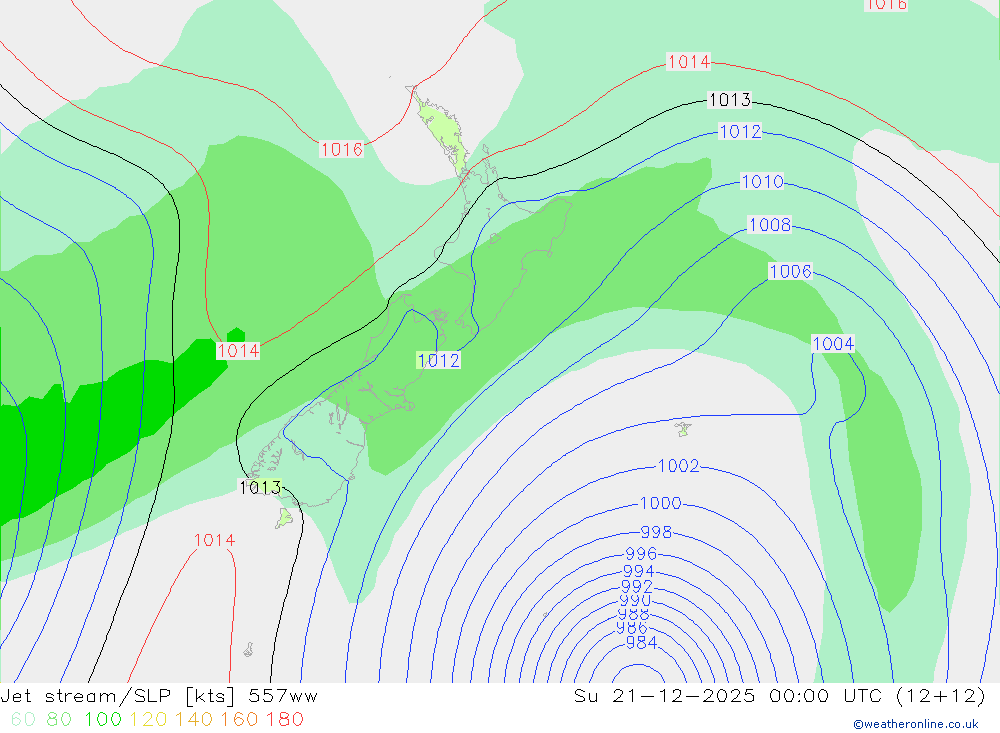This screenshot has width=1000, height=733.
Task: Click the 1004 isobar label
Action: pyautogui.click(x=833, y=344)
